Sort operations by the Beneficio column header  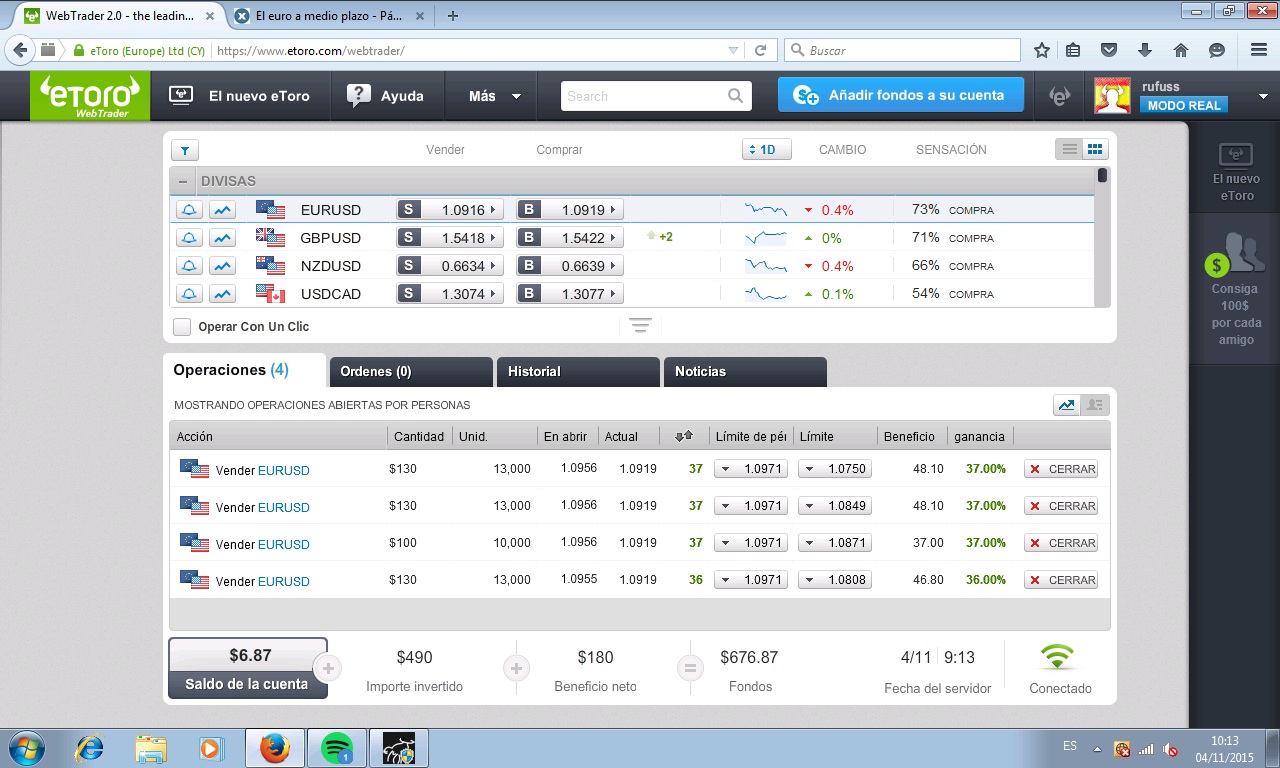[909, 436]
